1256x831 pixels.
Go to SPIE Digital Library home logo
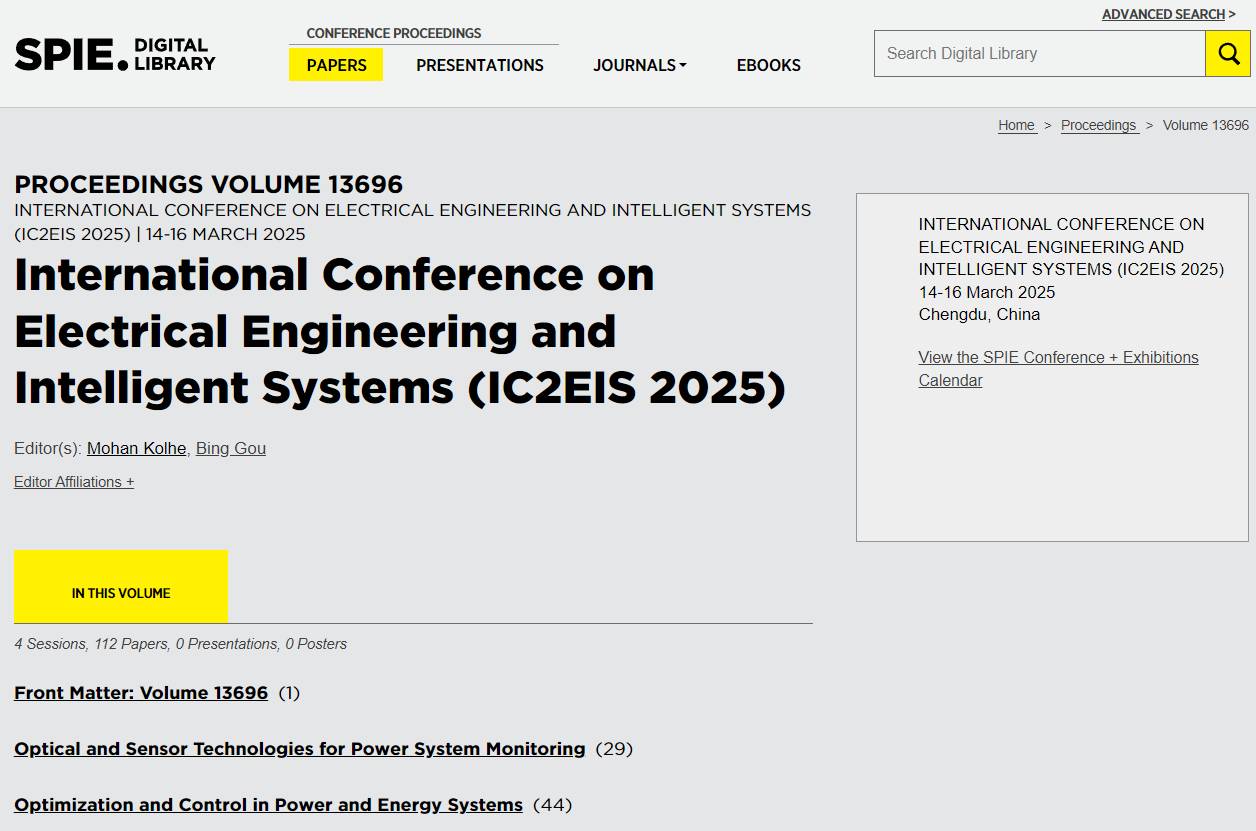[x=115, y=54]
